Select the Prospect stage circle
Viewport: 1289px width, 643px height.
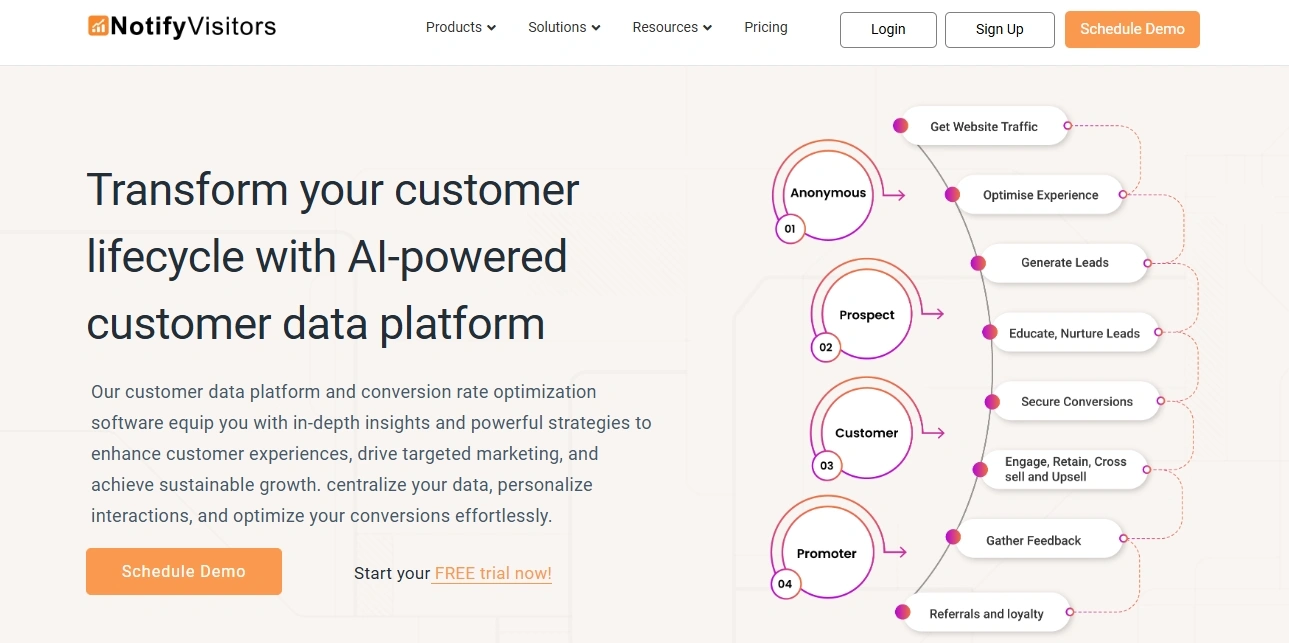click(x=866, y=314)
